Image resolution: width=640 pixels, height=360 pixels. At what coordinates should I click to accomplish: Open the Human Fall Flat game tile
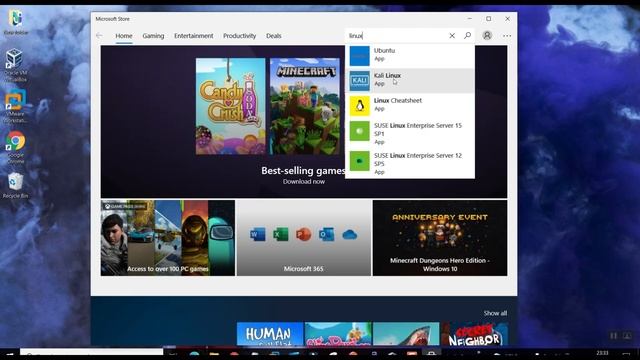(270, 334)
